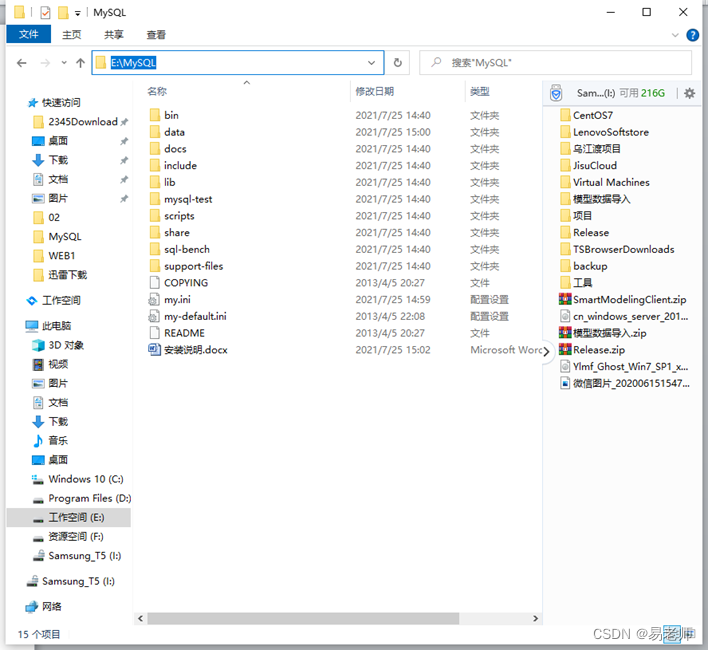Click the 搜索"MySQL" search box
Image resolution: width=708 pixels, height=650 pixels.
pyautogui.click(x=555, y=63)
